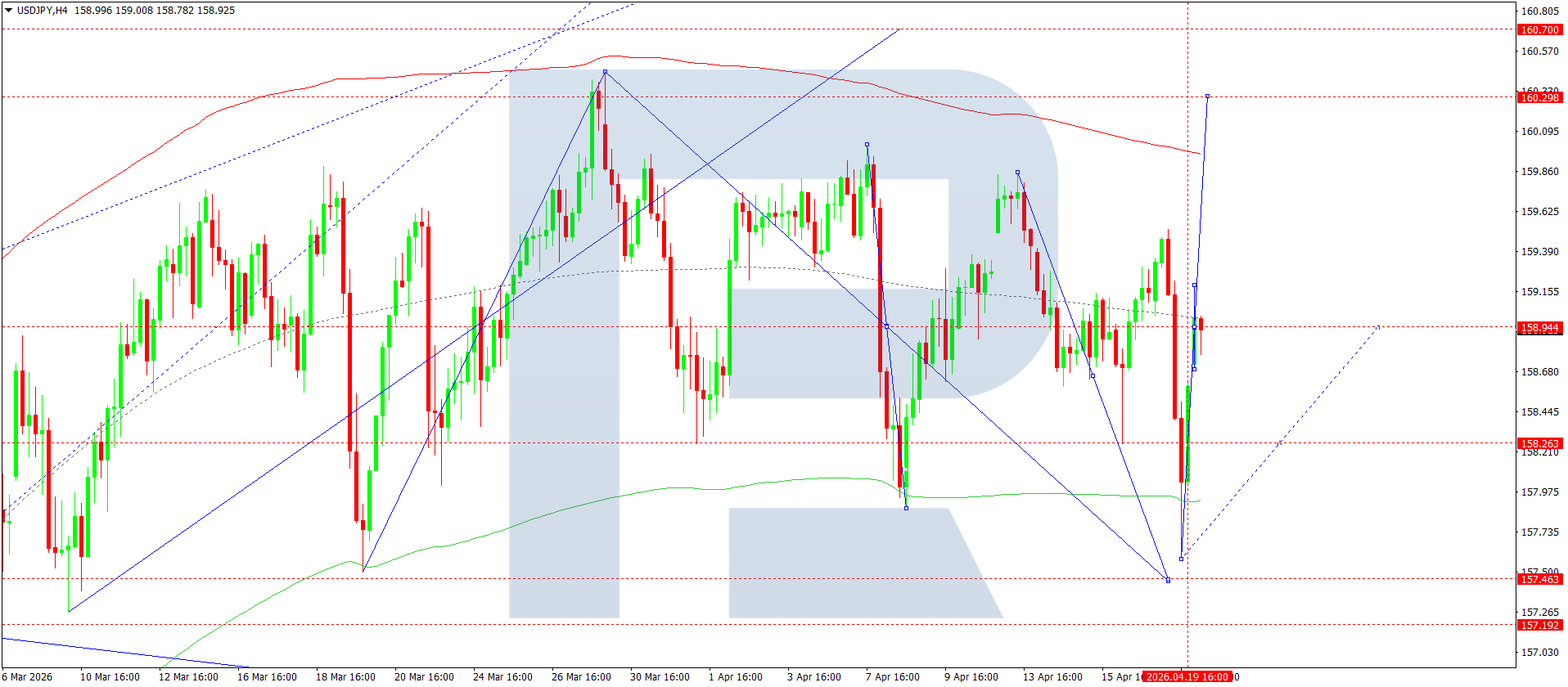Click the 160.095 price axis label
Screen dimensions: 1568x687
tap(1539, 132)
